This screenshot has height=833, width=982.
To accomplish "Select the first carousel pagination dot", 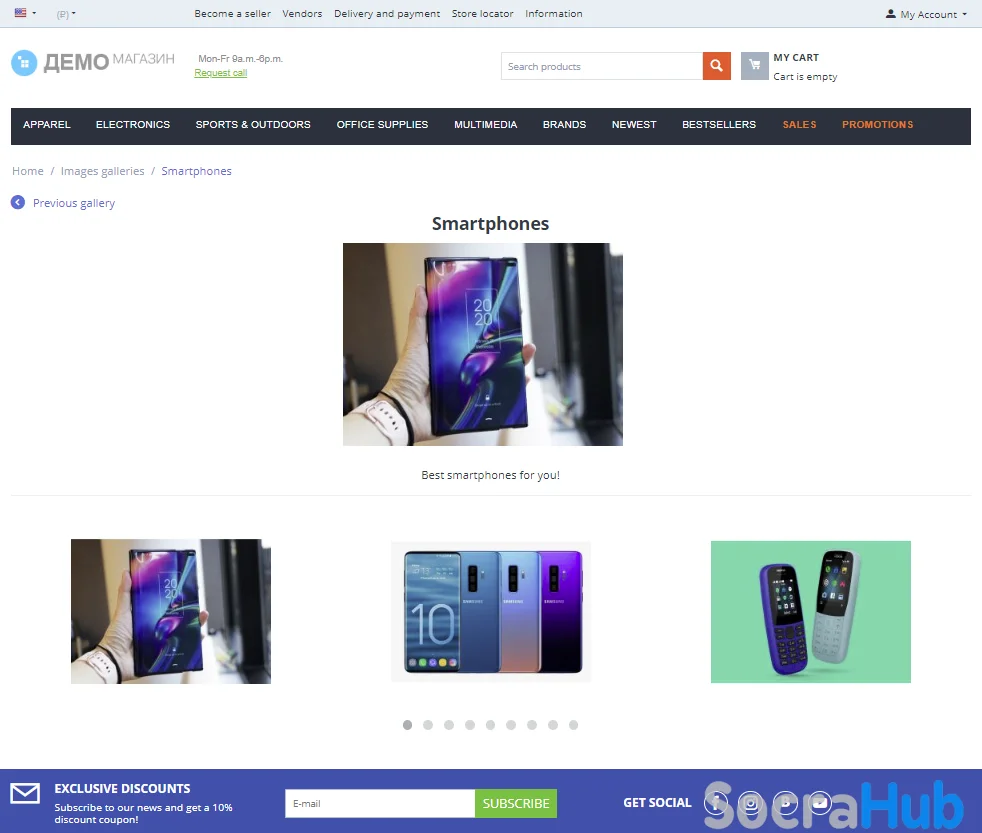I will [407, 725].
